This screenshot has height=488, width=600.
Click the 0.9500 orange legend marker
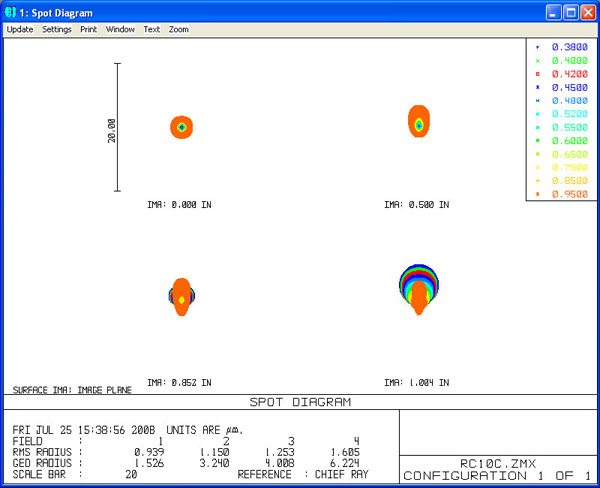pos(538,194)
